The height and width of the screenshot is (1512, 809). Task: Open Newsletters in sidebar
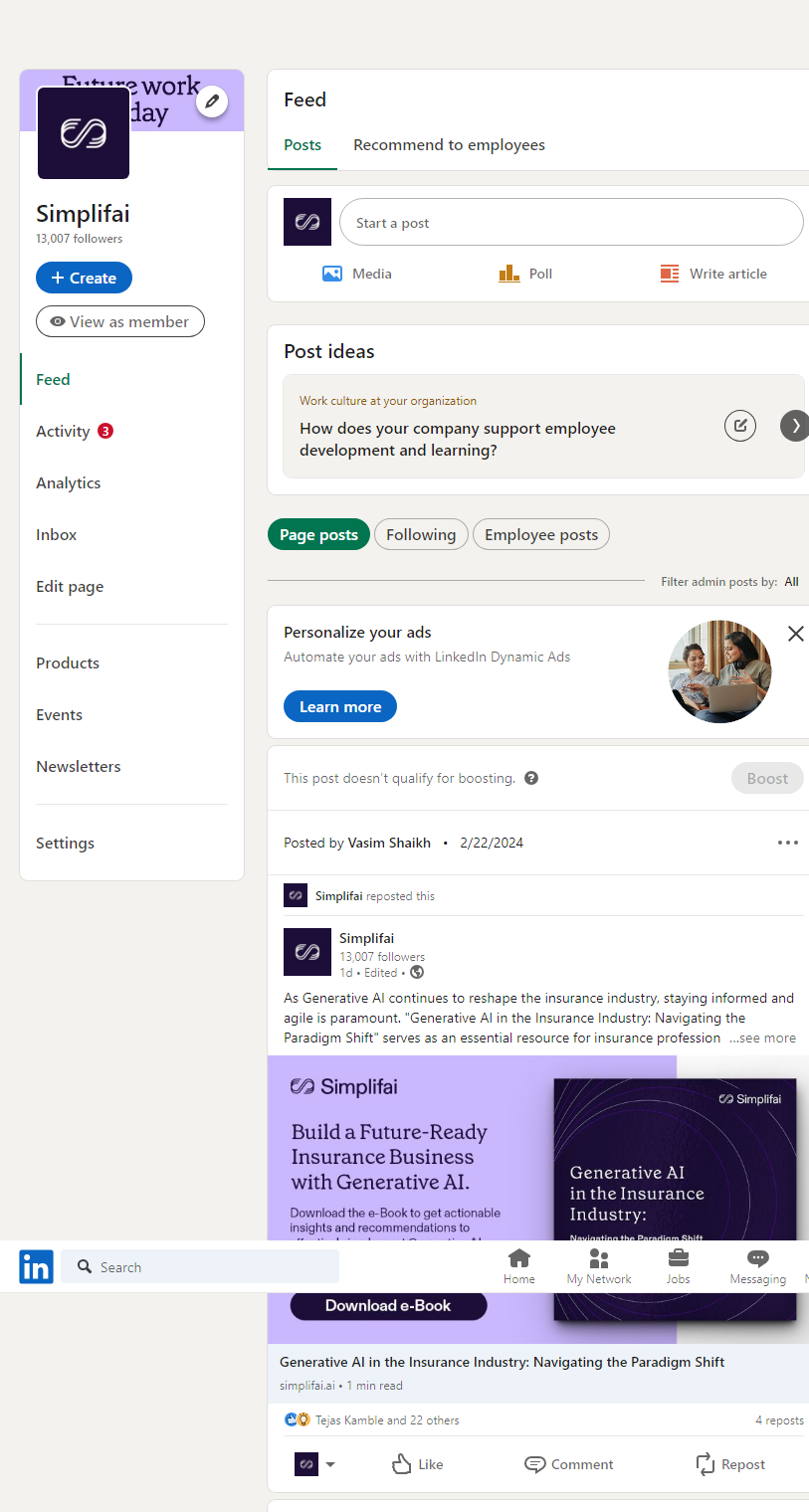(79, 766)
